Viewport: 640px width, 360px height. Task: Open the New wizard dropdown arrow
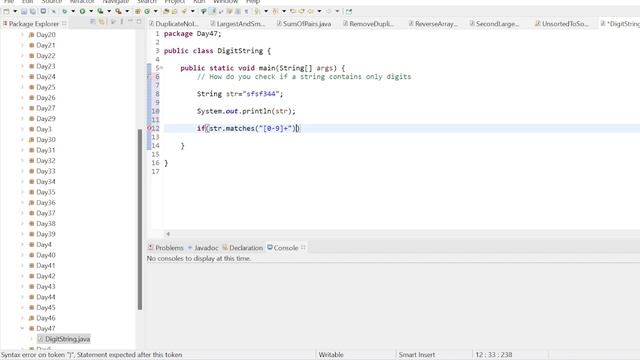click(x=15, y=11)
